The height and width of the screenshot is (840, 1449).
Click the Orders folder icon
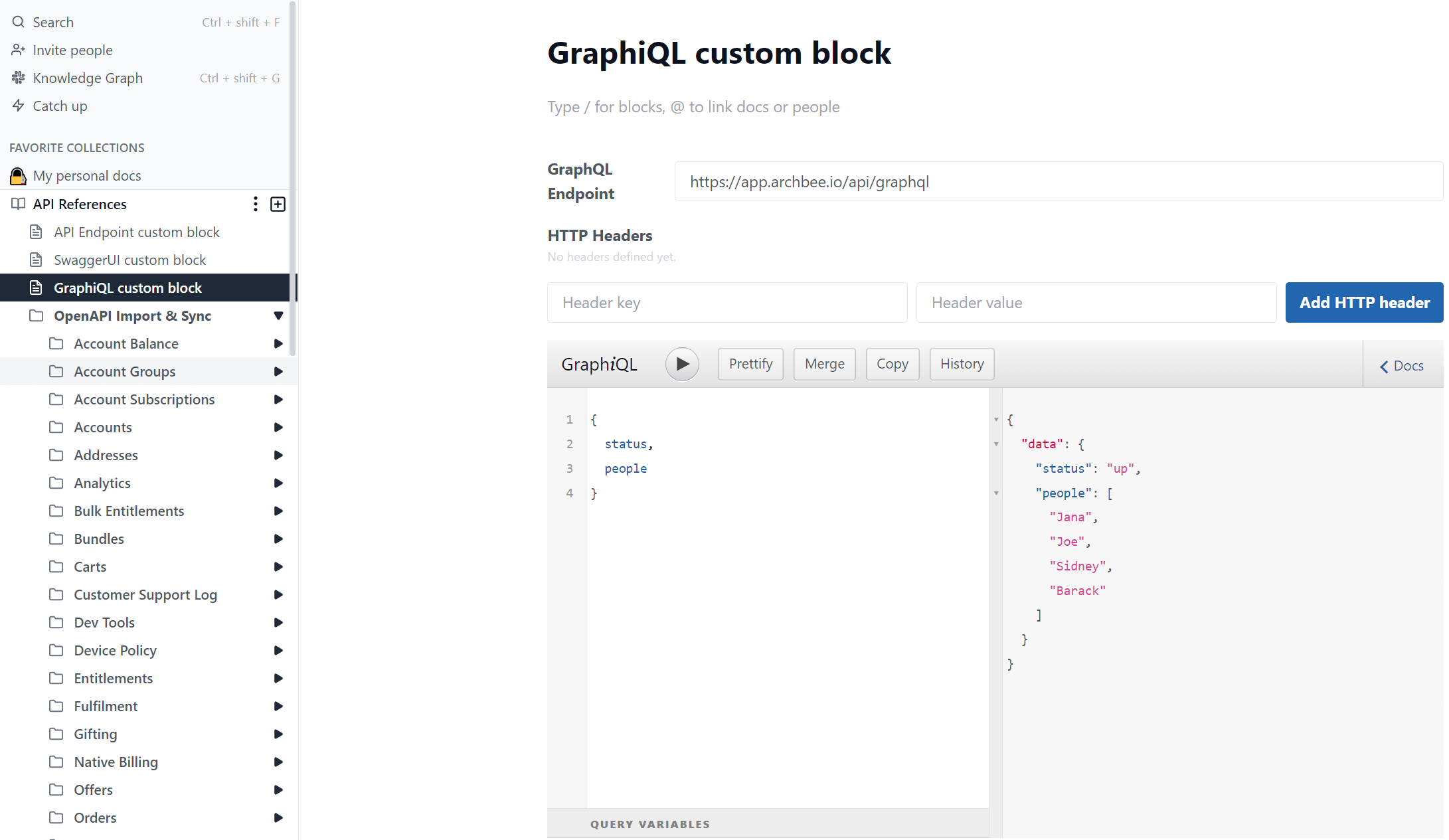click(56, 817)
